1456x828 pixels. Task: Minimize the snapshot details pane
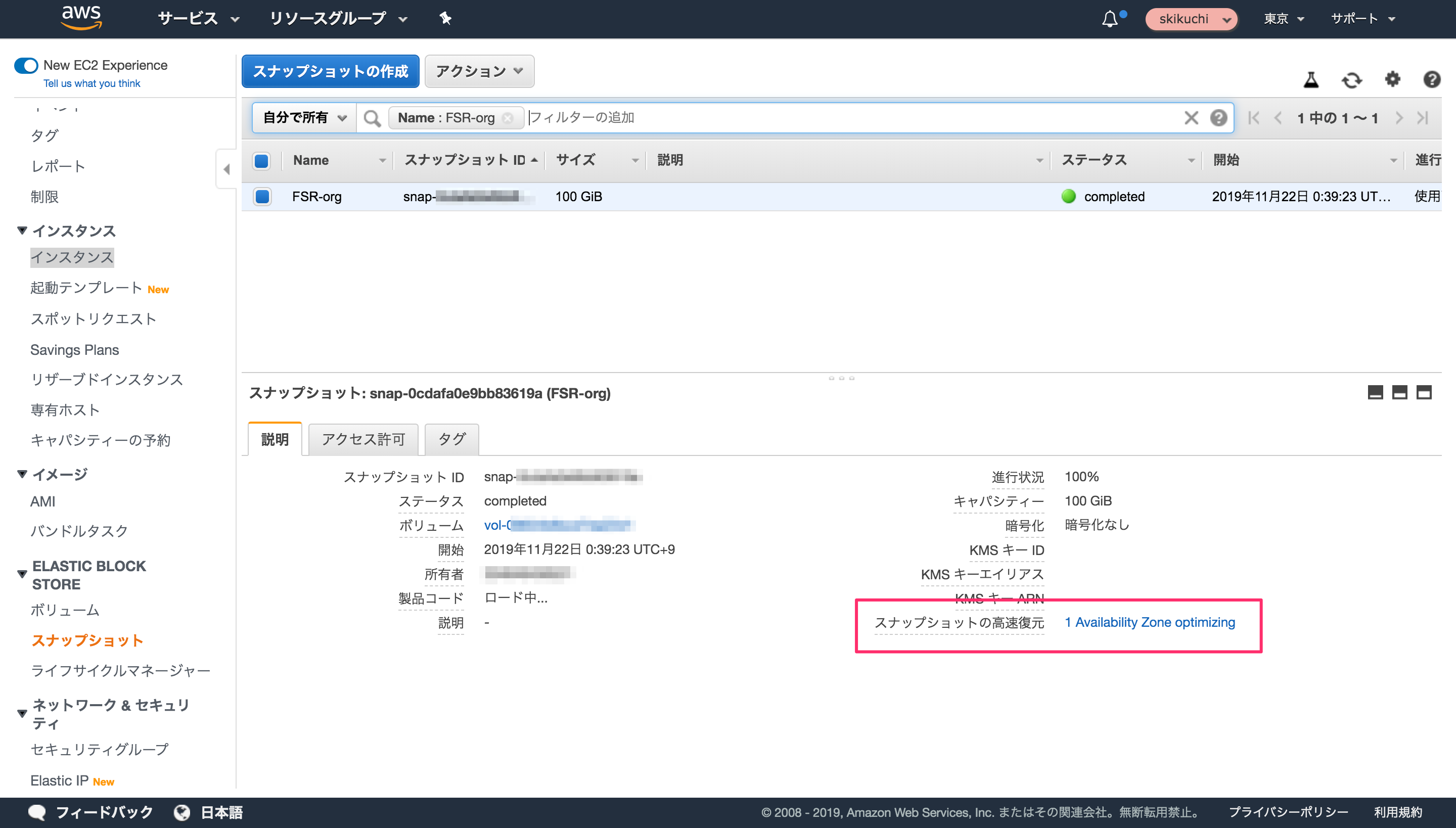[1375, 392]
